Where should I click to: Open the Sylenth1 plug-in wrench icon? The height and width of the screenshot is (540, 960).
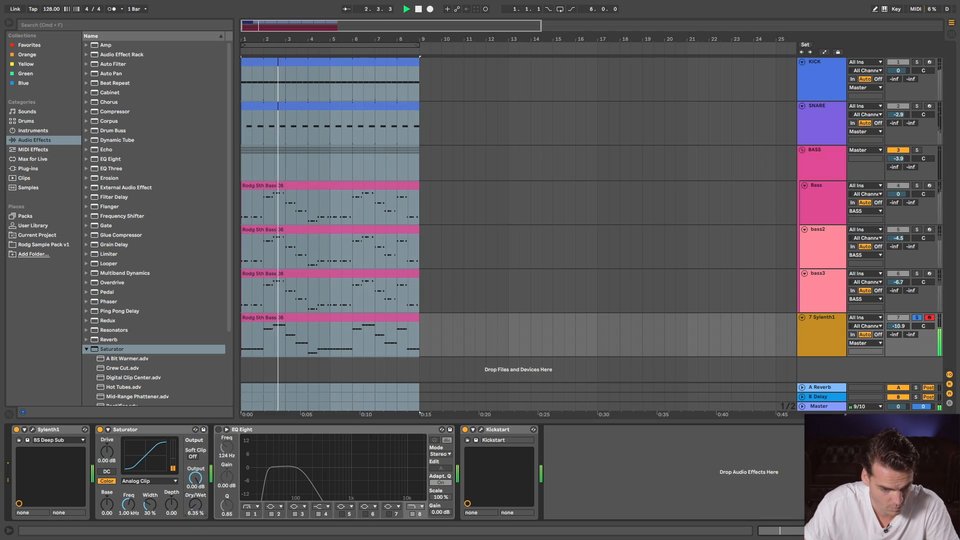pyautogui.click(x=32, y=430)
